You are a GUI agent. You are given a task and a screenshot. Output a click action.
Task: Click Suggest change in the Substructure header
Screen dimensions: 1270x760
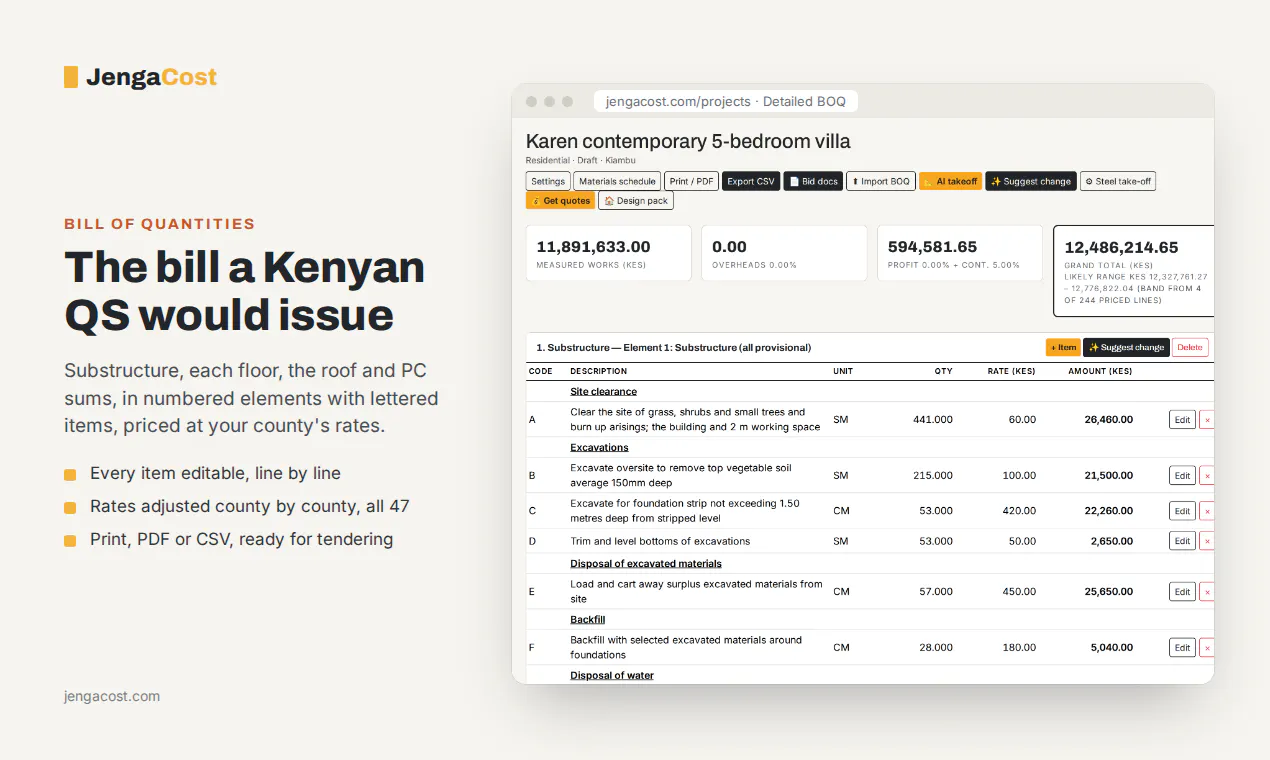click(1126, 347)
